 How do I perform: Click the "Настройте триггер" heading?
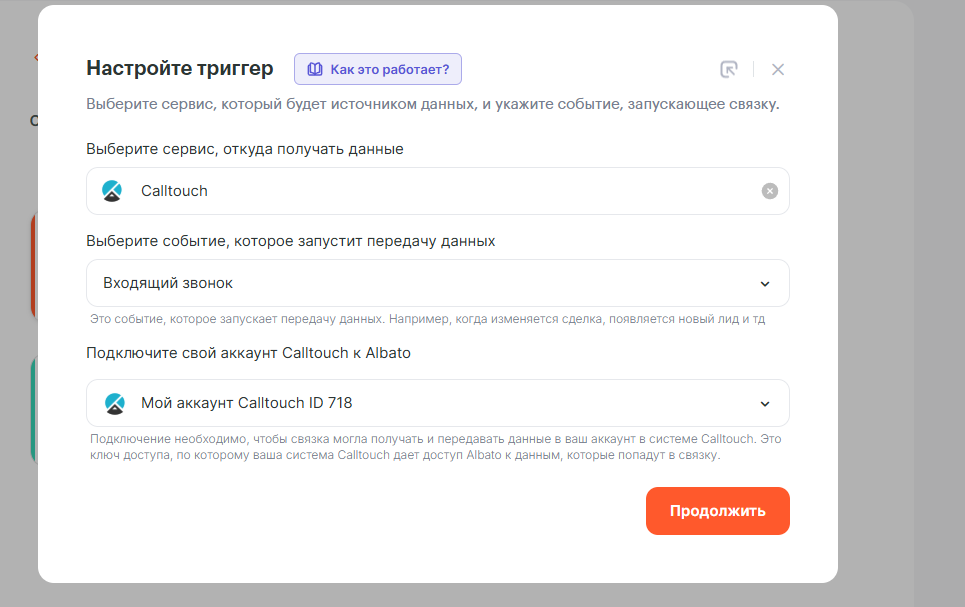tap(180, 68)
